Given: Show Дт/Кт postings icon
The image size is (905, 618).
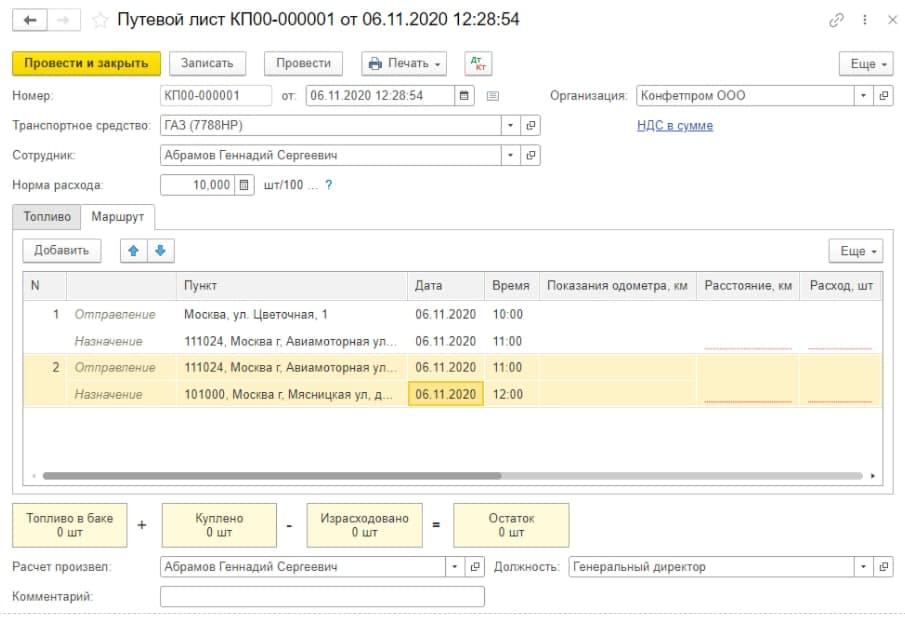Looking at the screenshot, I should [478, 63].
